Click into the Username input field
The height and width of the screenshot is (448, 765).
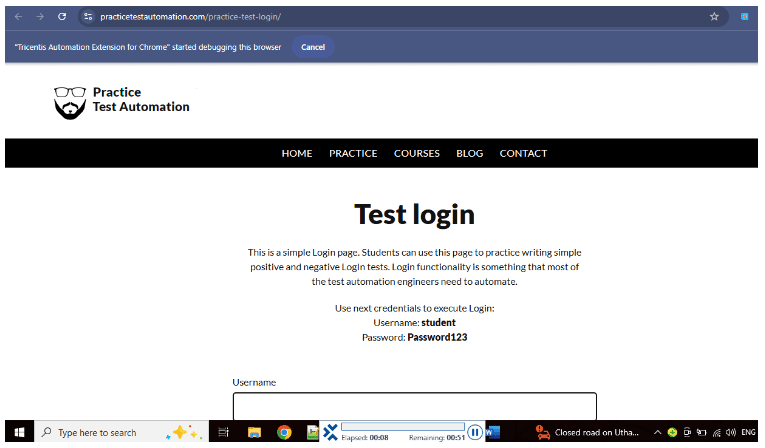(414, 406)
